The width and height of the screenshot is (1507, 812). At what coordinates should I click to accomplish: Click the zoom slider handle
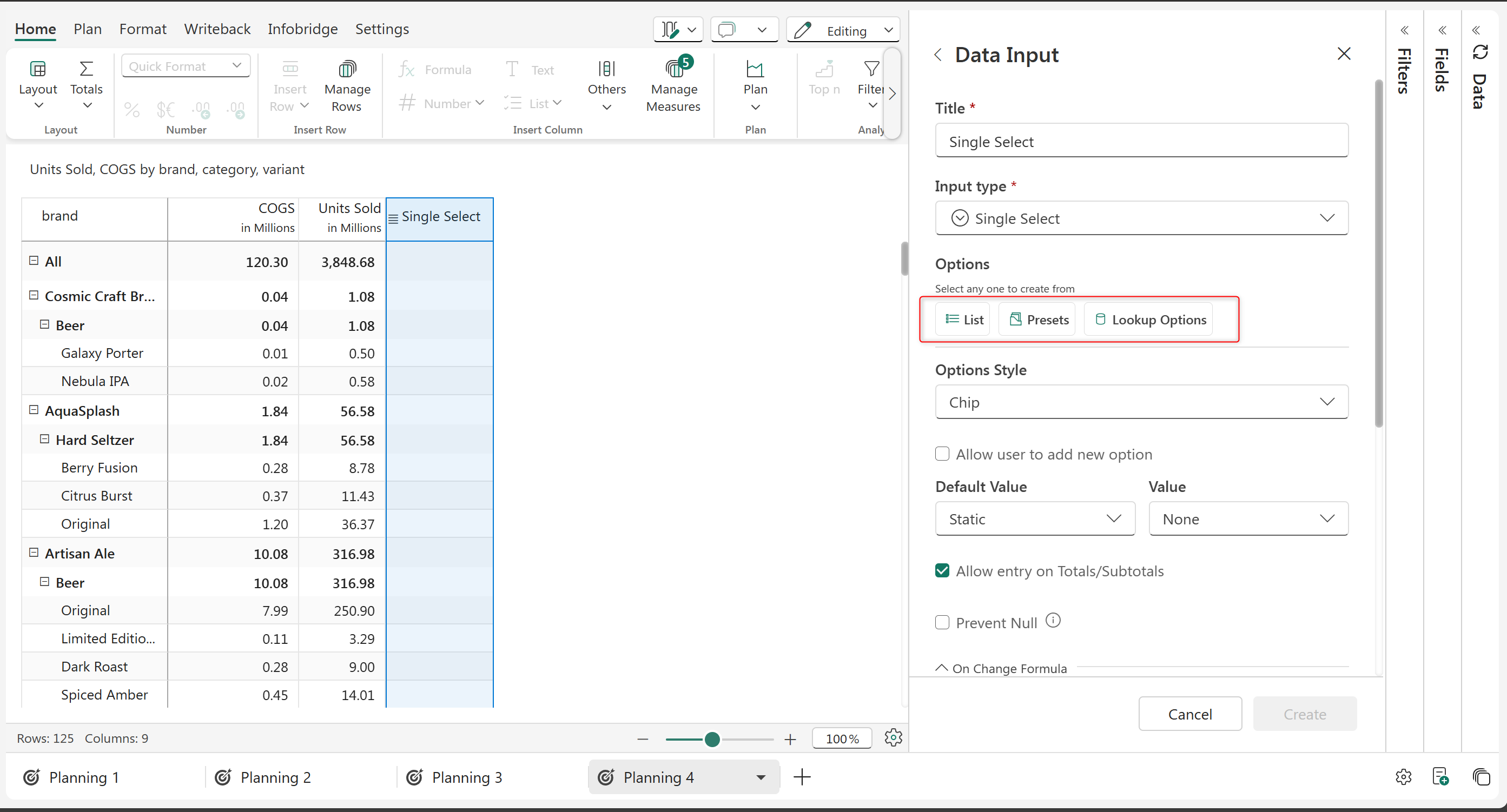tap(712, 739)
